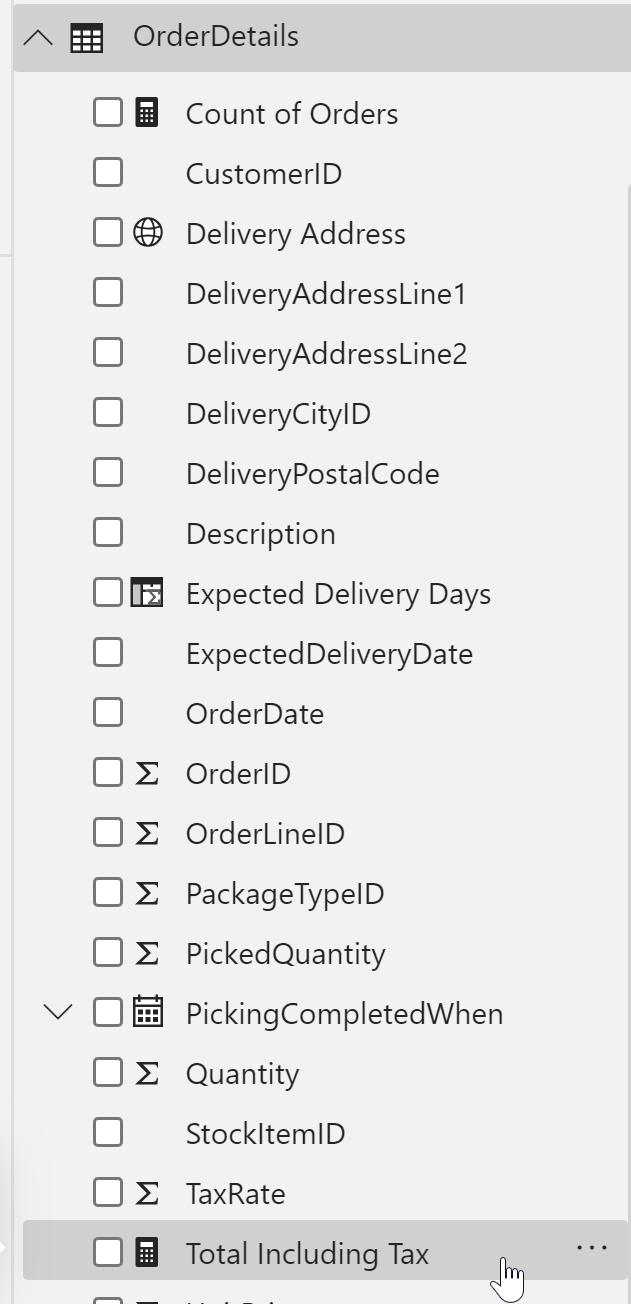The image size is (631, 1304).
Task: Click the OrderDetails table header
Action: 322,38
